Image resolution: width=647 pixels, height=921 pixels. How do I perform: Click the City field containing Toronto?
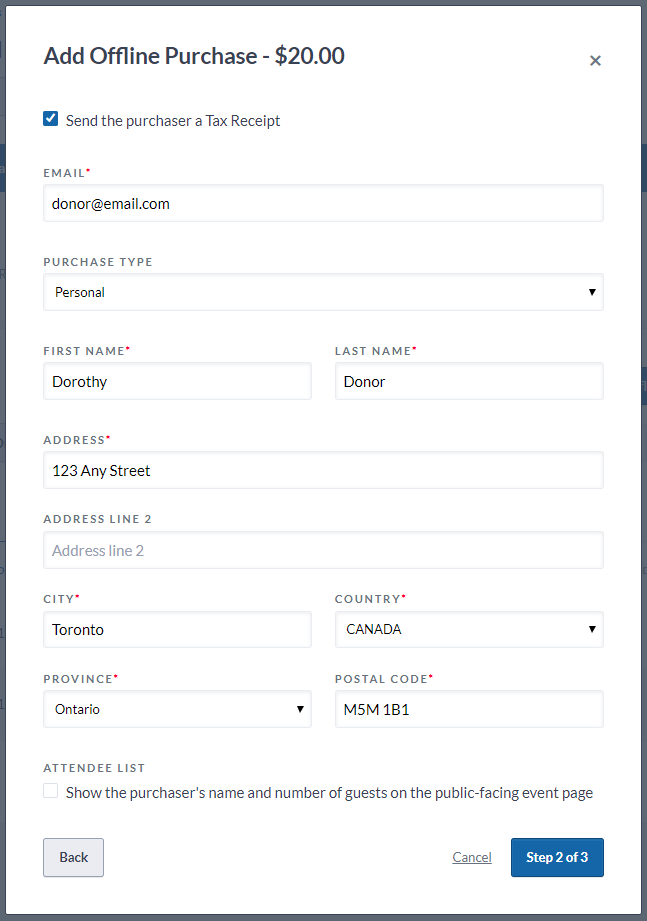[177, 629]
